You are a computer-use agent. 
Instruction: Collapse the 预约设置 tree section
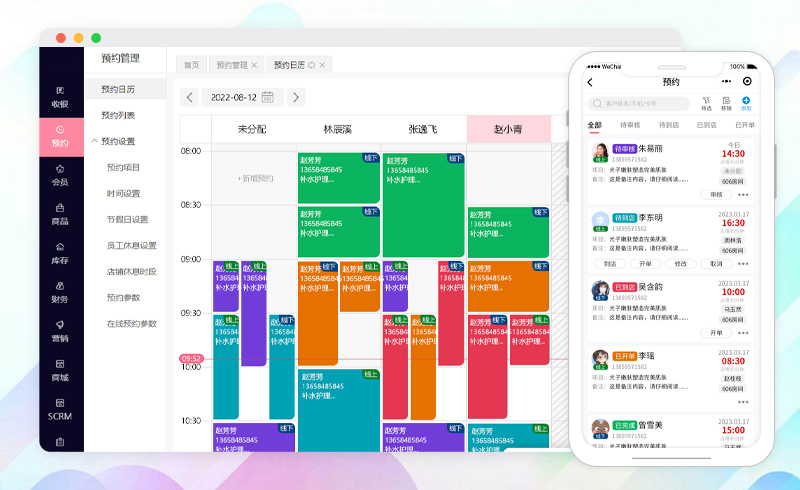click(93, 141)
